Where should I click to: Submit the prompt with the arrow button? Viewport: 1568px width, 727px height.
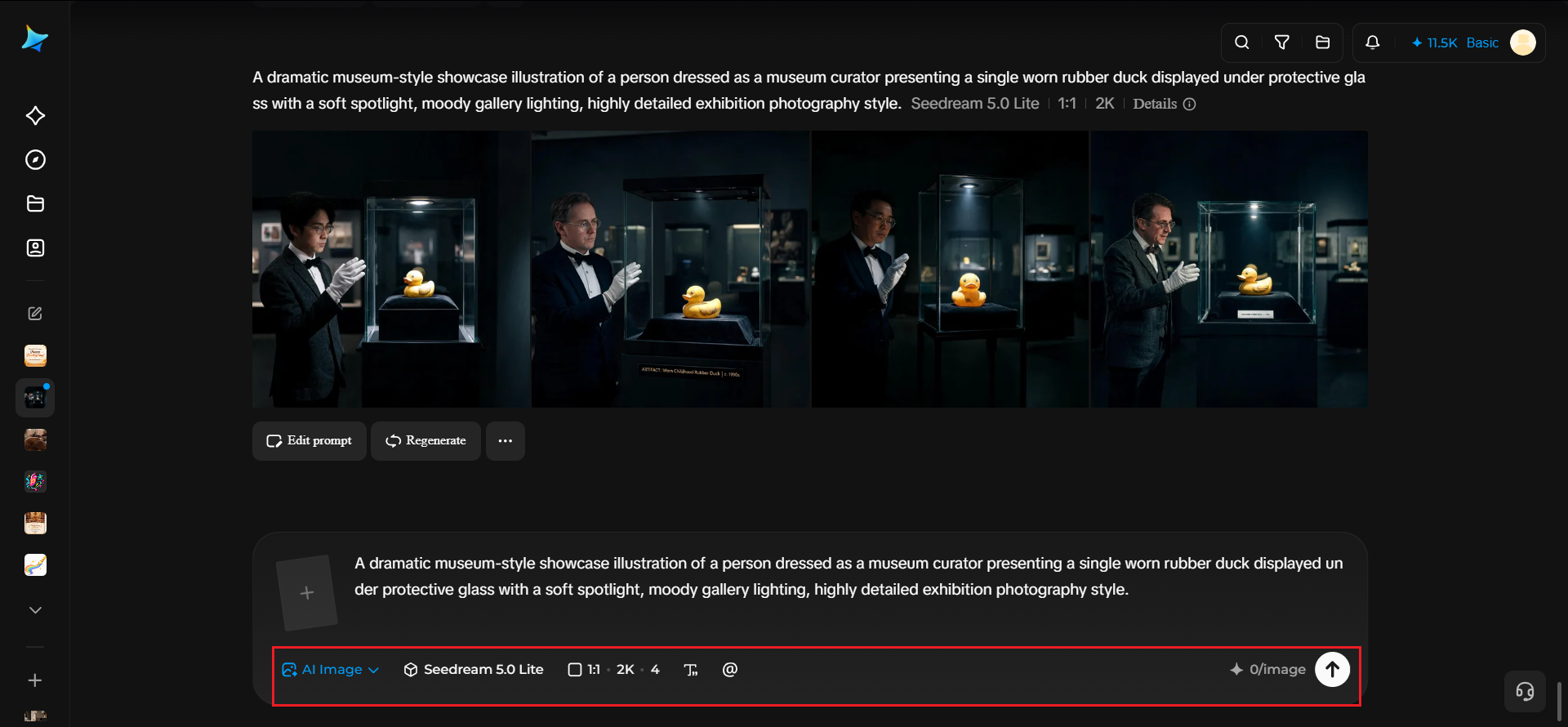pyautogui.click(x=1332, y=670)
